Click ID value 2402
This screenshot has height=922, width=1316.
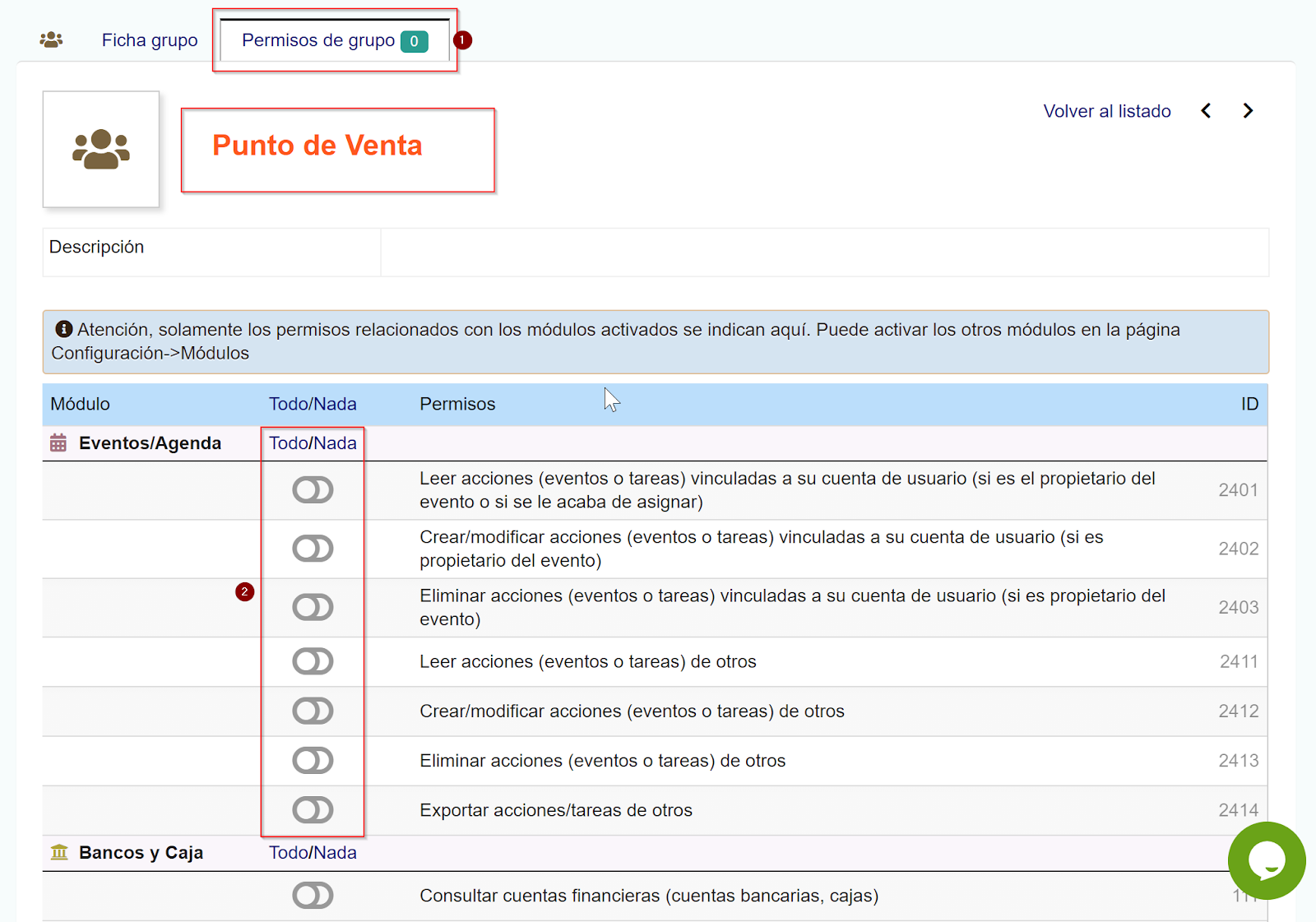click(x=1239, y=549)
